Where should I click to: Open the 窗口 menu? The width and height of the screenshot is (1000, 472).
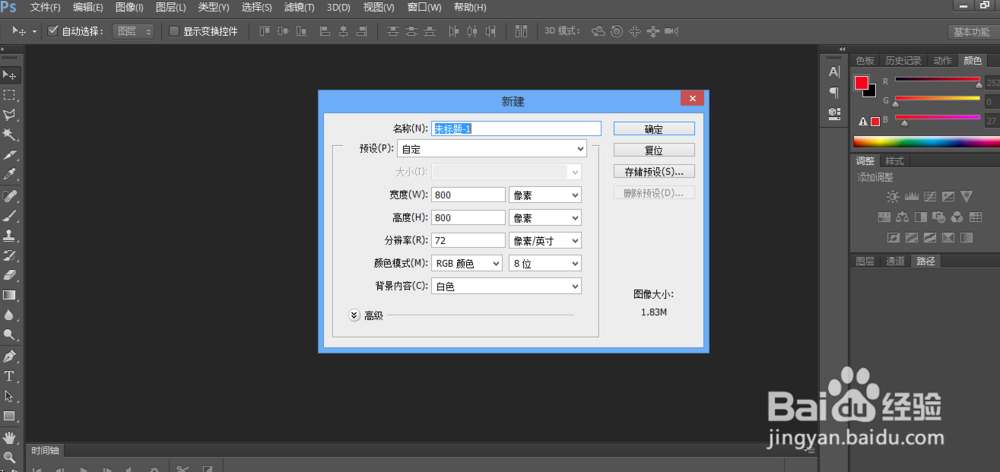(x=424, y=8)
